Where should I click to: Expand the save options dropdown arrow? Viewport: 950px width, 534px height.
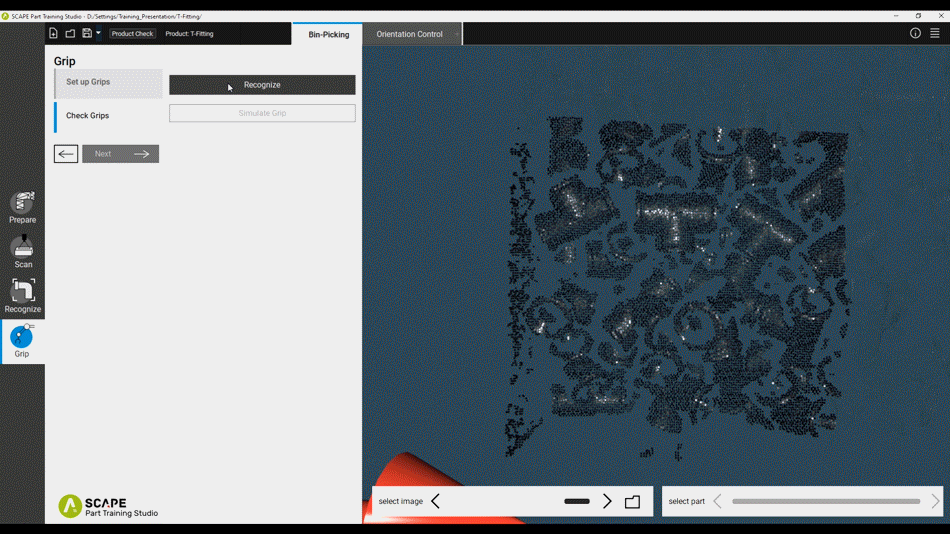(x=98, y=33)
